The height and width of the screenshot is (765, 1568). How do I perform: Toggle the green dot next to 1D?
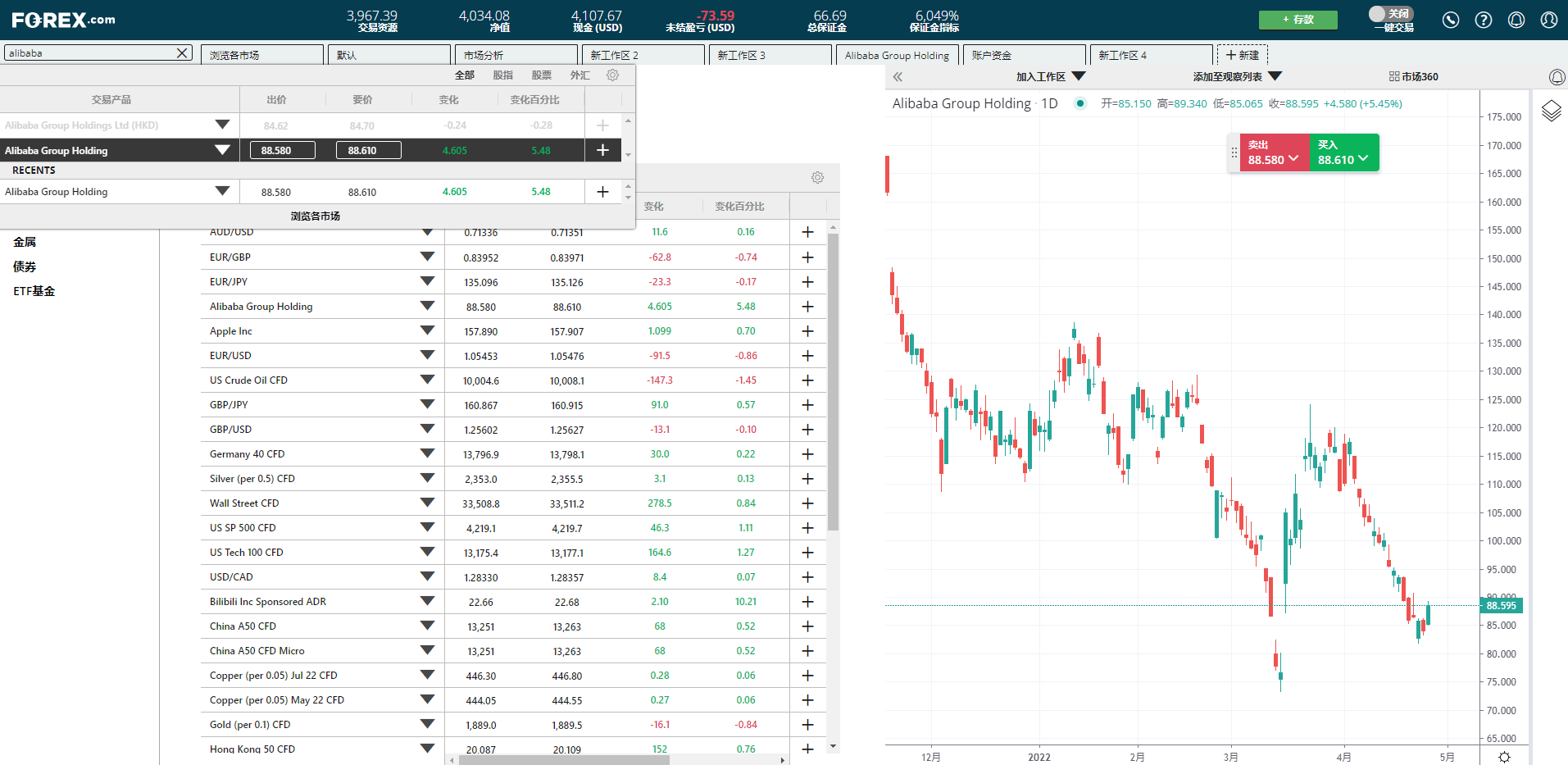(1080, 103)
